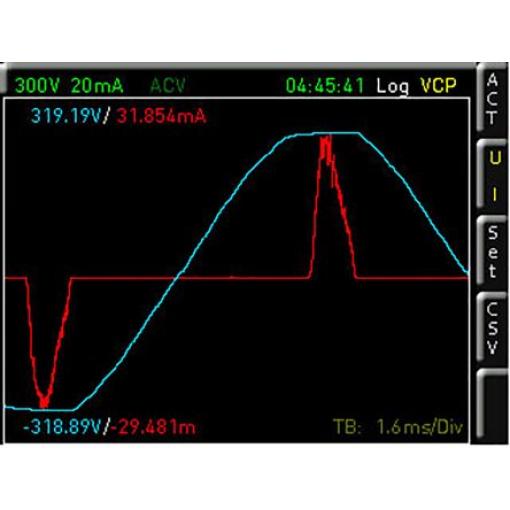Click the 20mA range indicator
The image size is (510, 510).
pos(97,85)
